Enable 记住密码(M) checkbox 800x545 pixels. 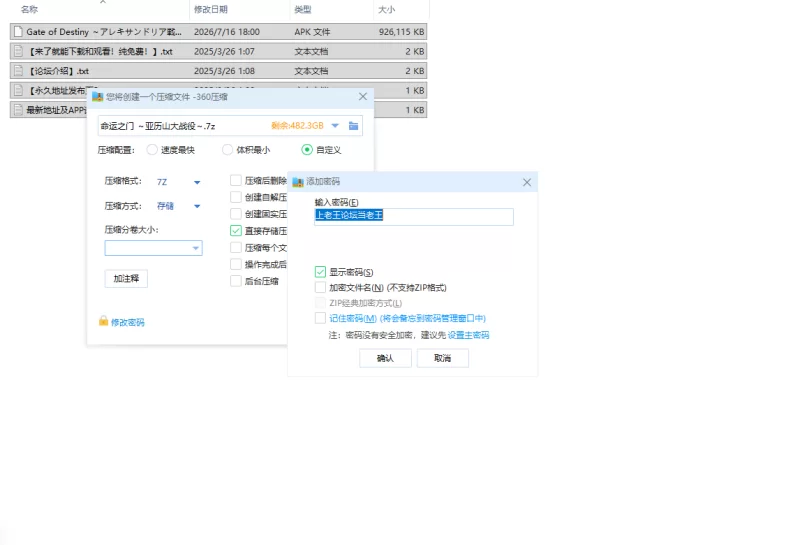click(x=320, y=318)
